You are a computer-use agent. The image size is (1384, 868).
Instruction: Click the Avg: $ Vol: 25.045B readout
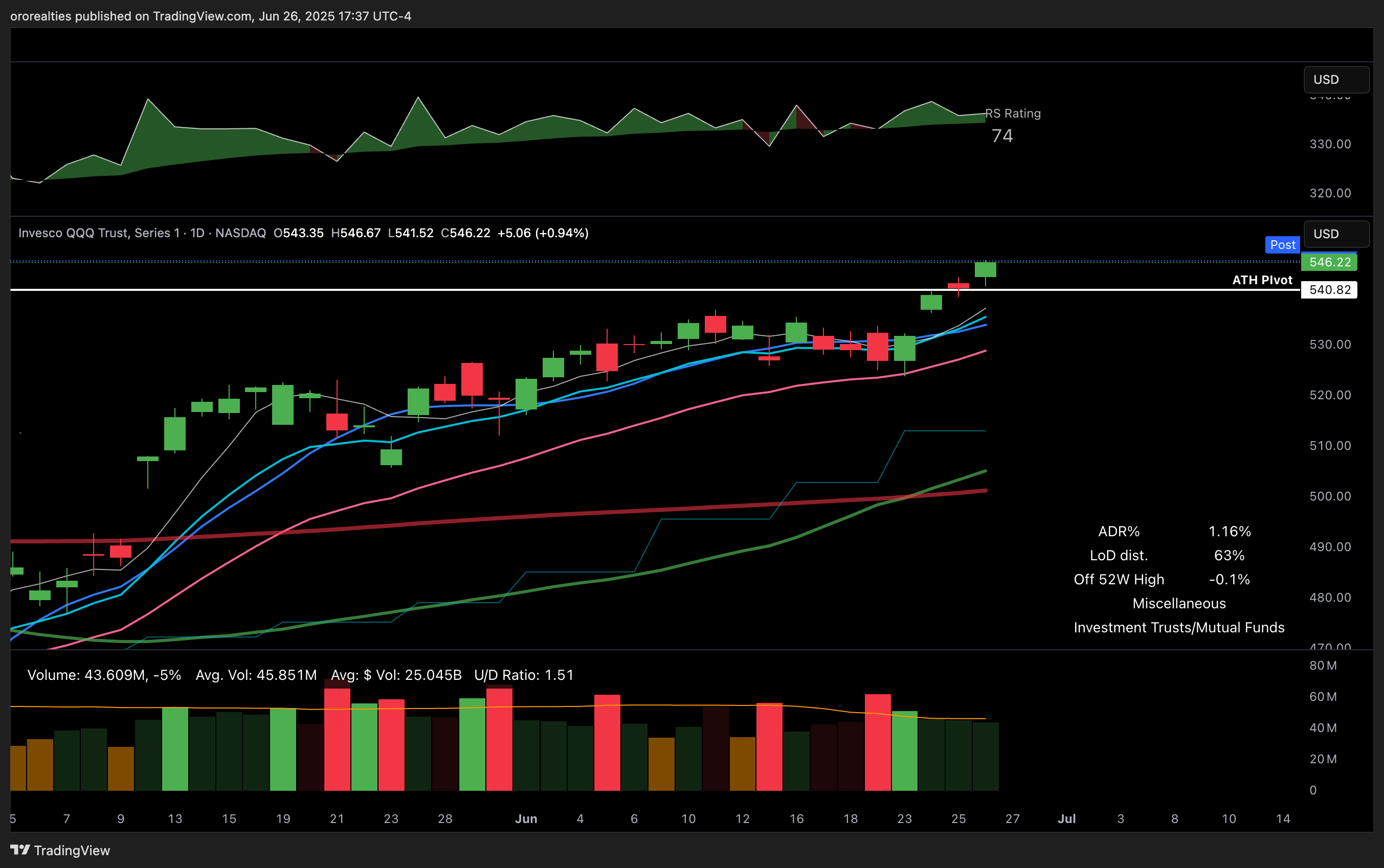(396, 675)
